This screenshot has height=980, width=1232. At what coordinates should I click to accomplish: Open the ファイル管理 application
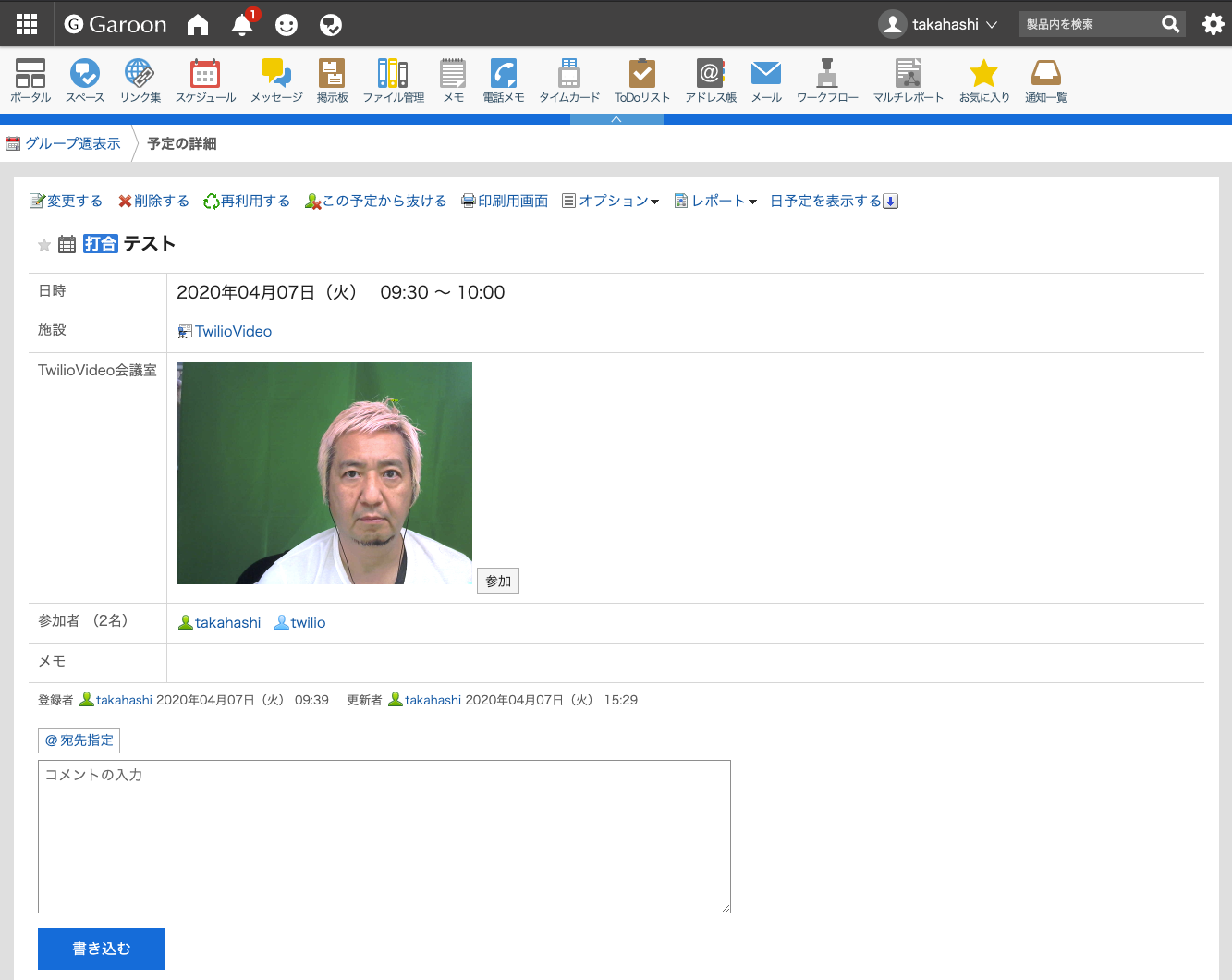pyautogui.click(x=394, y=80)
